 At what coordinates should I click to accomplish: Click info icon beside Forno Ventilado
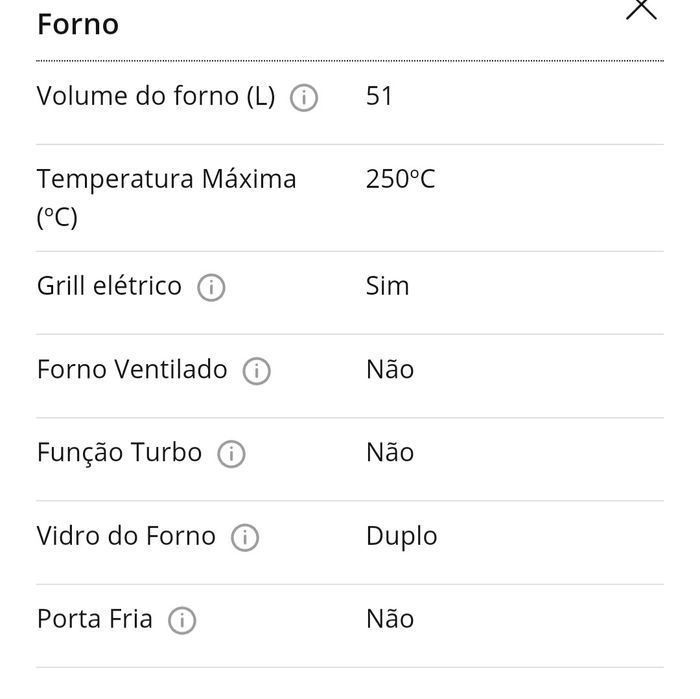257,371
